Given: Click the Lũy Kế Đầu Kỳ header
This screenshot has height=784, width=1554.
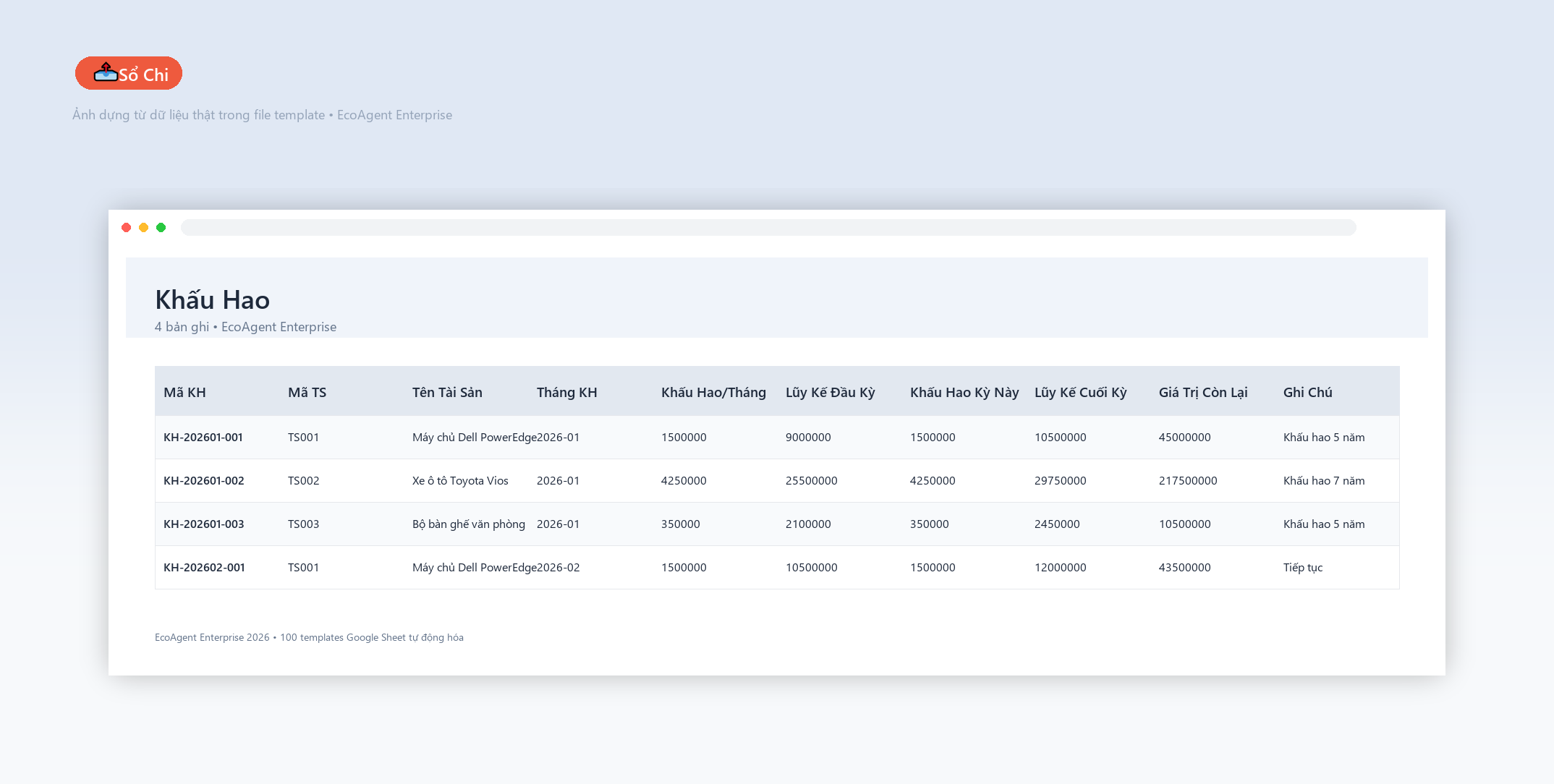Looking at the screenshot, I should point(831,392).
